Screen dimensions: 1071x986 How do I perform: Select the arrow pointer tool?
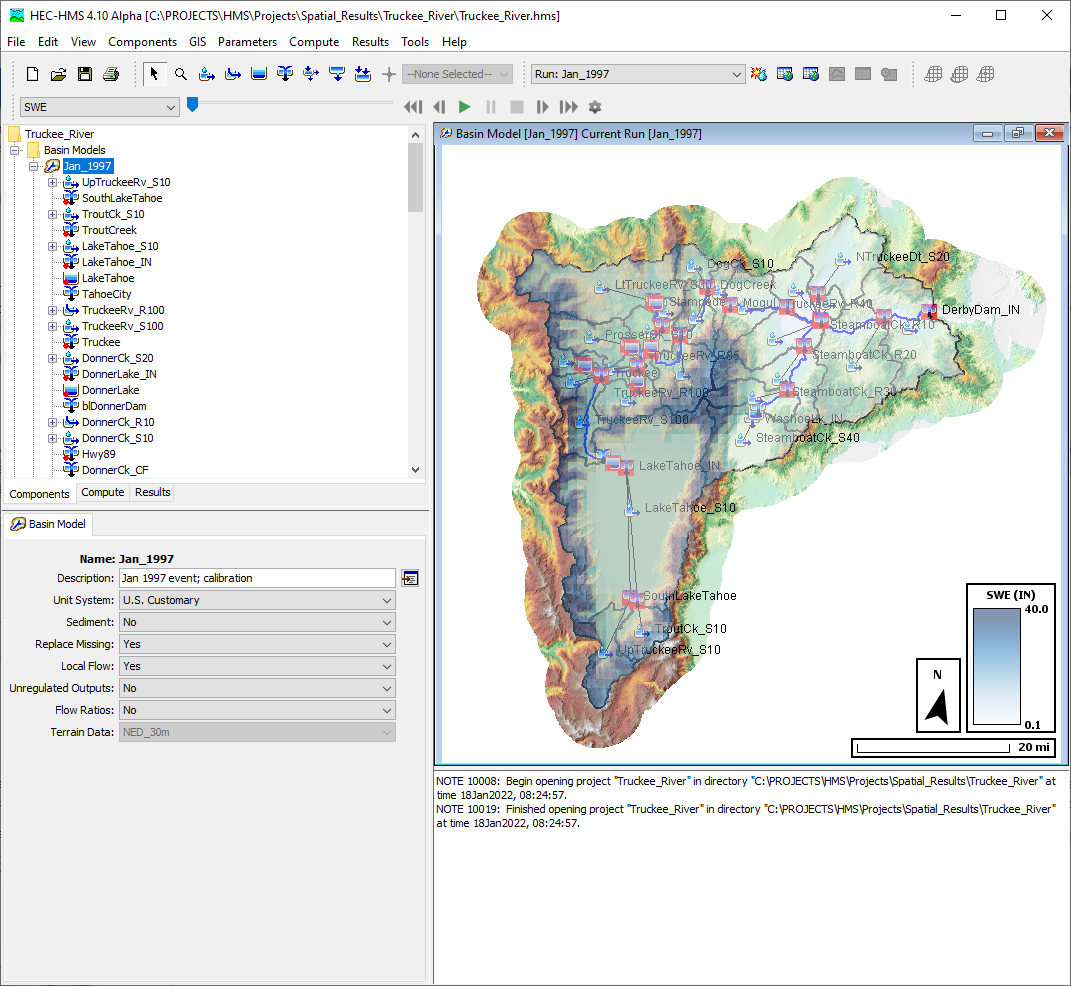[x=154, y=74]
